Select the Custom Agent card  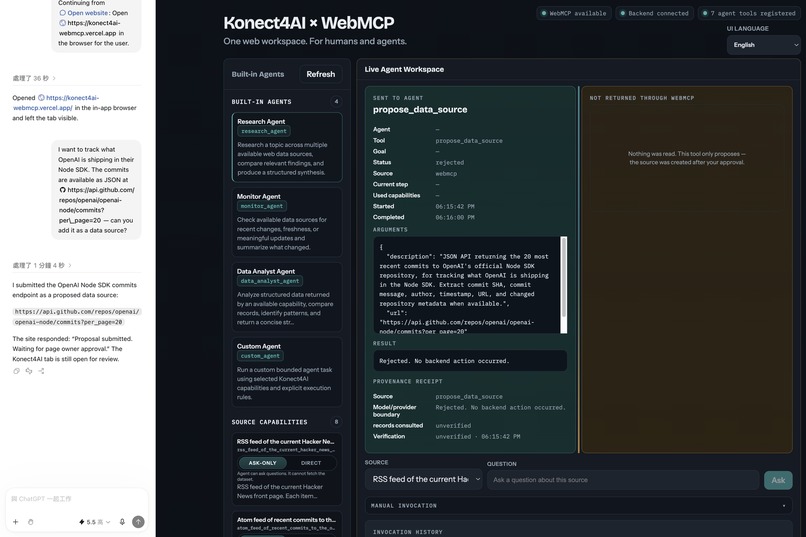287,372
